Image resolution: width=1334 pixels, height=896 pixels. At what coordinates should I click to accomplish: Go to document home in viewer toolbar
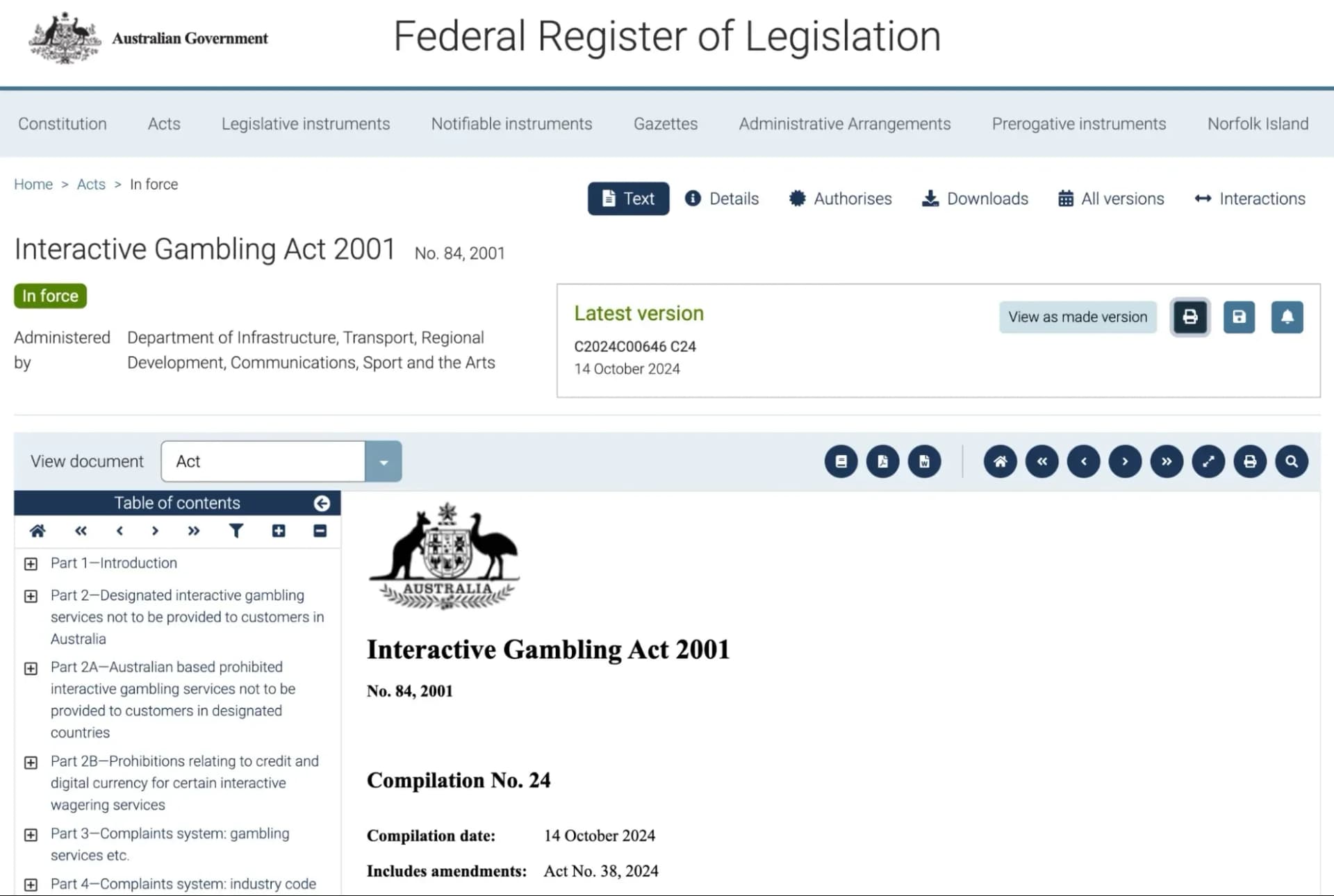click(x=1000, y=461)
